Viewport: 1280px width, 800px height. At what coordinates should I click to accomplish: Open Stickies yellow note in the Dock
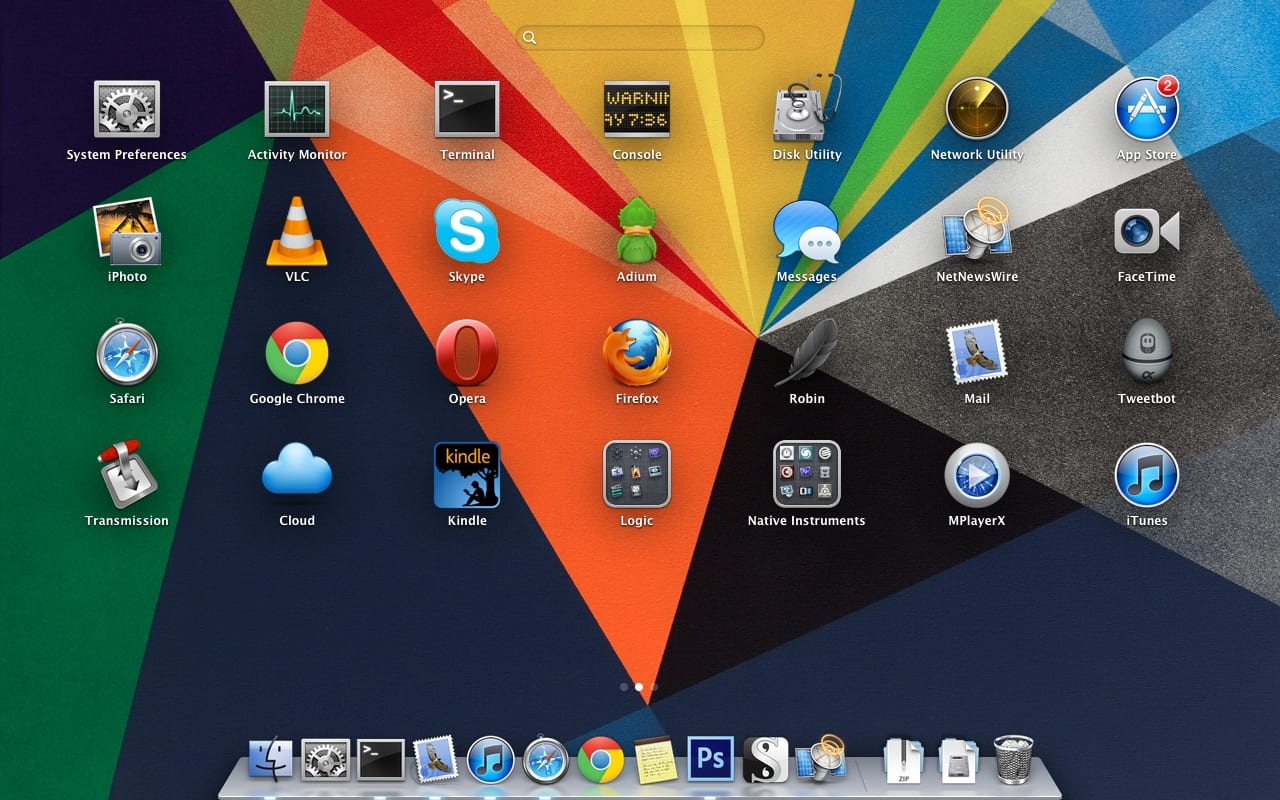(x=655, y=760)
